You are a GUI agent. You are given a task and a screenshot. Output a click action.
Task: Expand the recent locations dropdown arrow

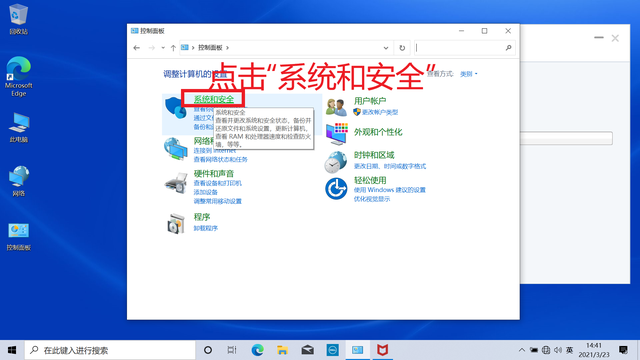click(x=163, y=48)
